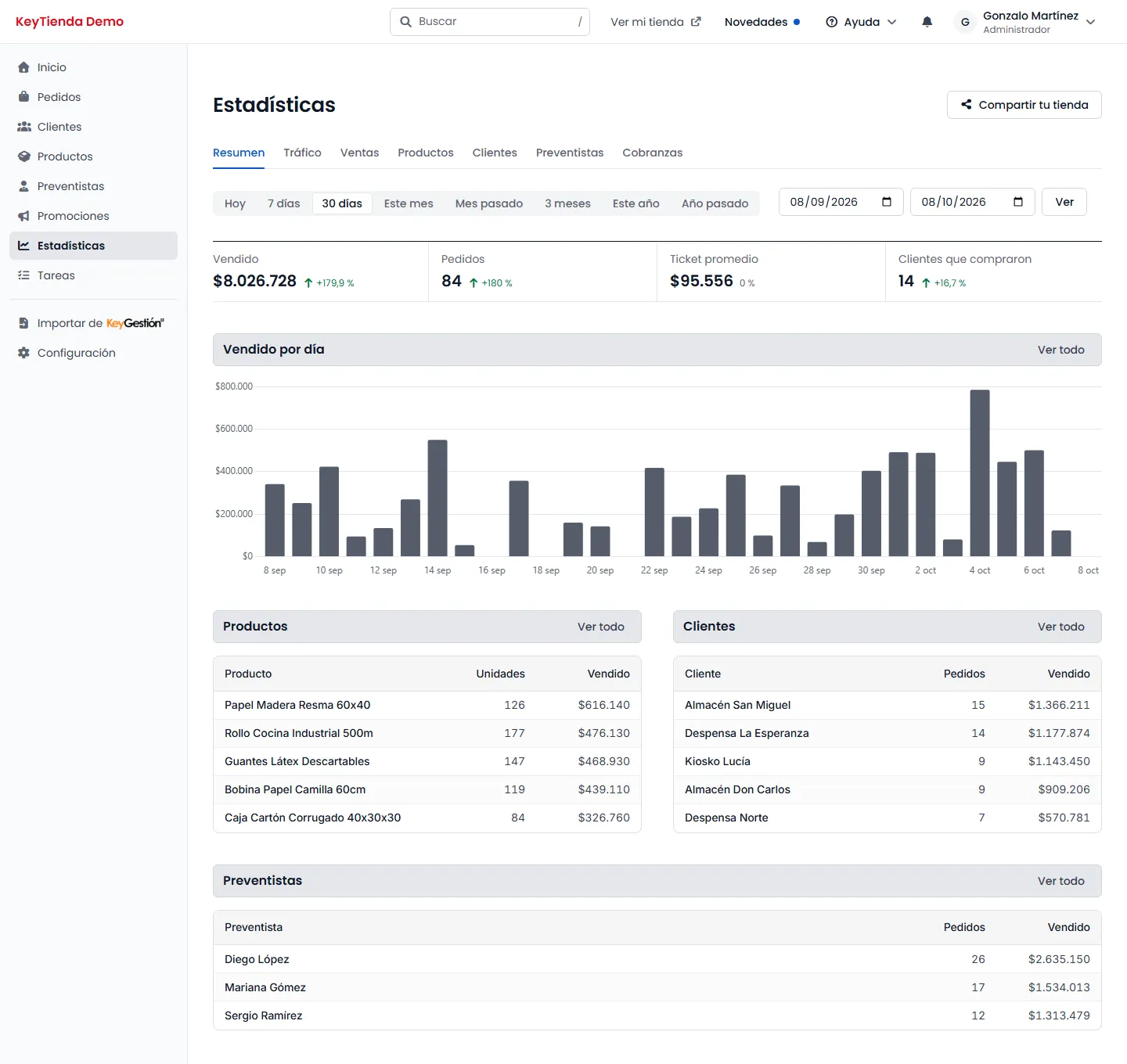The height and width of the screenshot is (1064, 1127).
Task: Select the 7 días date range
Action: (x=284, y=203)
